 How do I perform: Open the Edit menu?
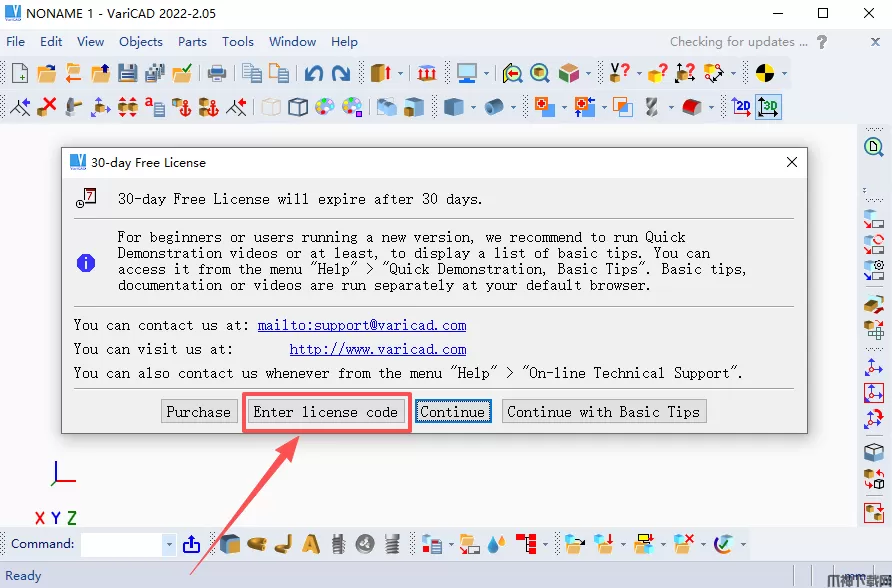click(51, 42)
